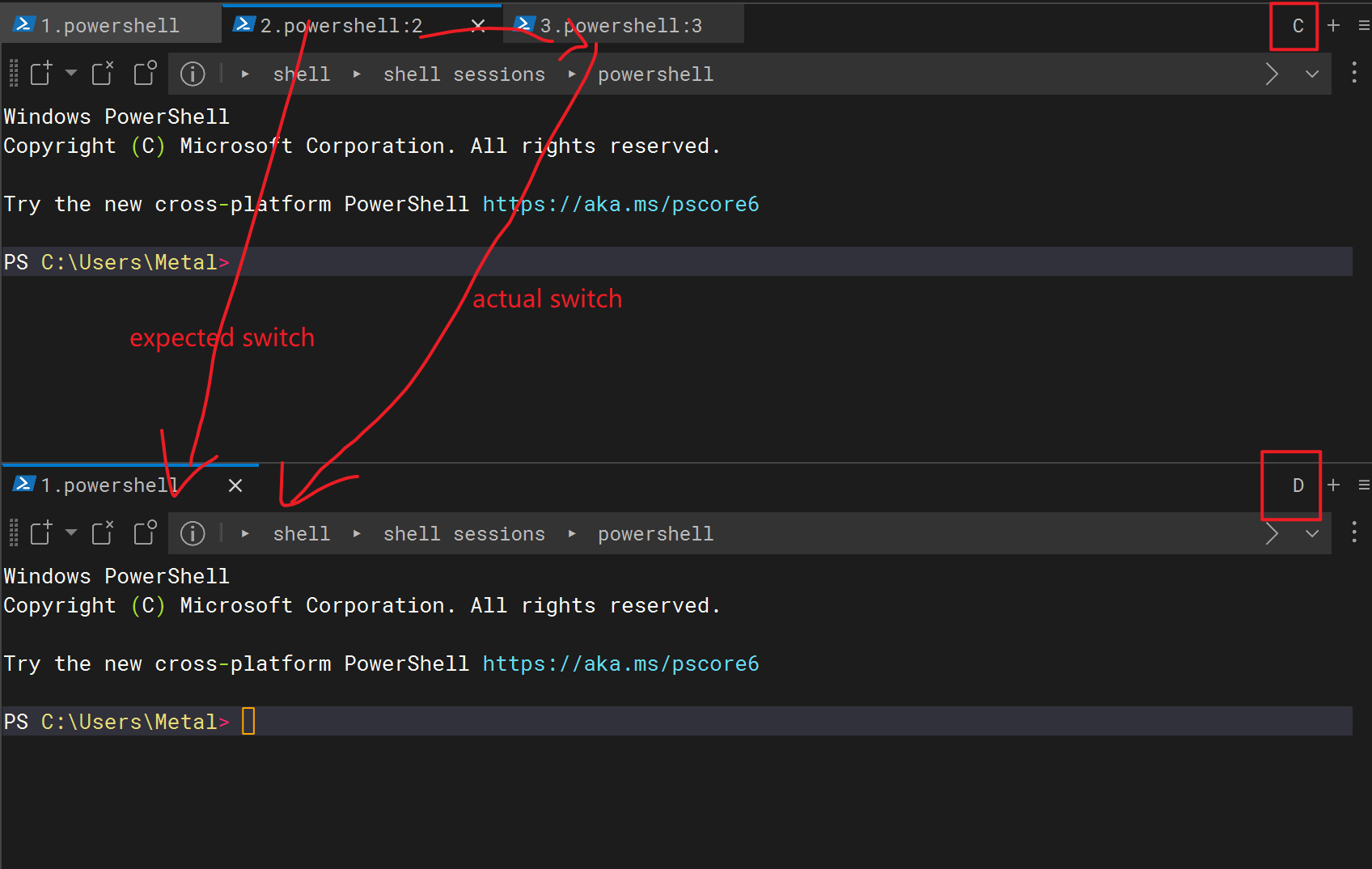Open the hamburger menu in the top-right corner

tap(1364, 25)
